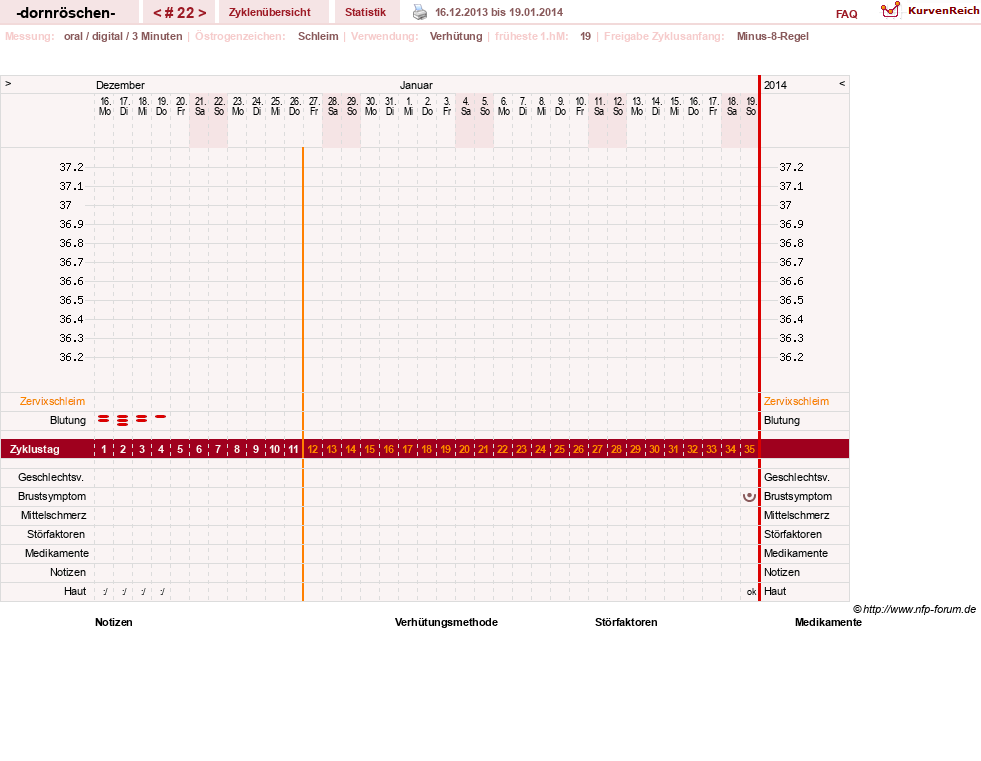Open the nfp-forum.de copyright link
Viewport: 981px width, 761px height.
click(x=914, y=610)
